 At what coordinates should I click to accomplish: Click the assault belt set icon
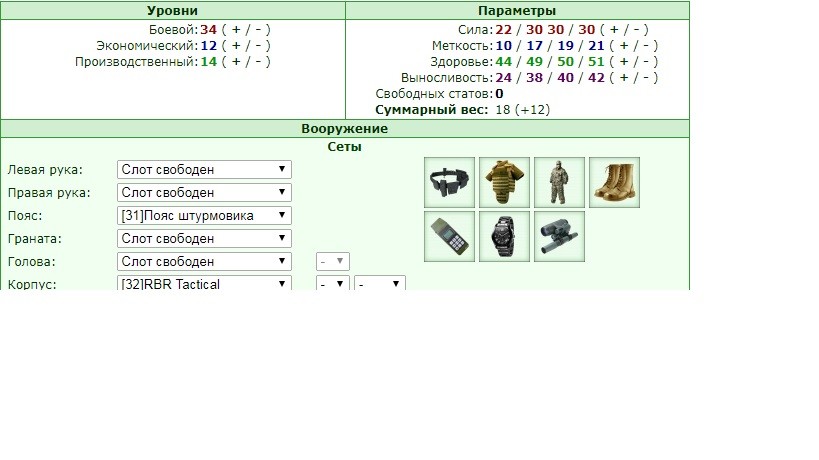coord(450,182)
